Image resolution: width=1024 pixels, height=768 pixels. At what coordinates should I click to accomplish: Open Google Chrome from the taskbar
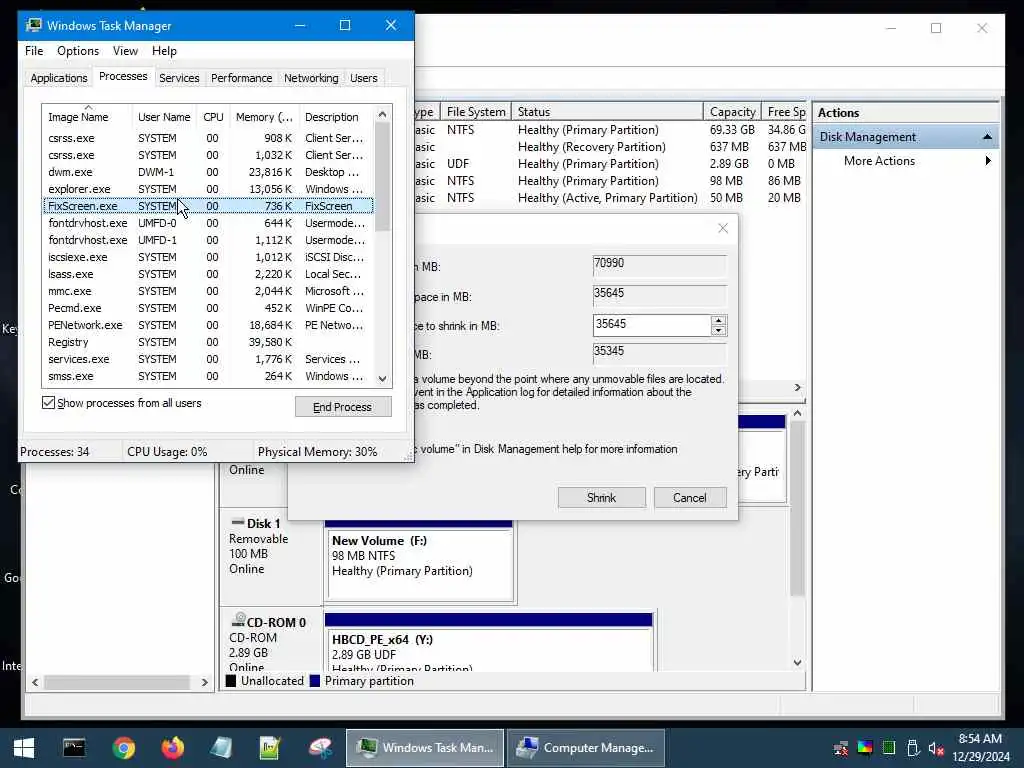(x=123, y=748)
